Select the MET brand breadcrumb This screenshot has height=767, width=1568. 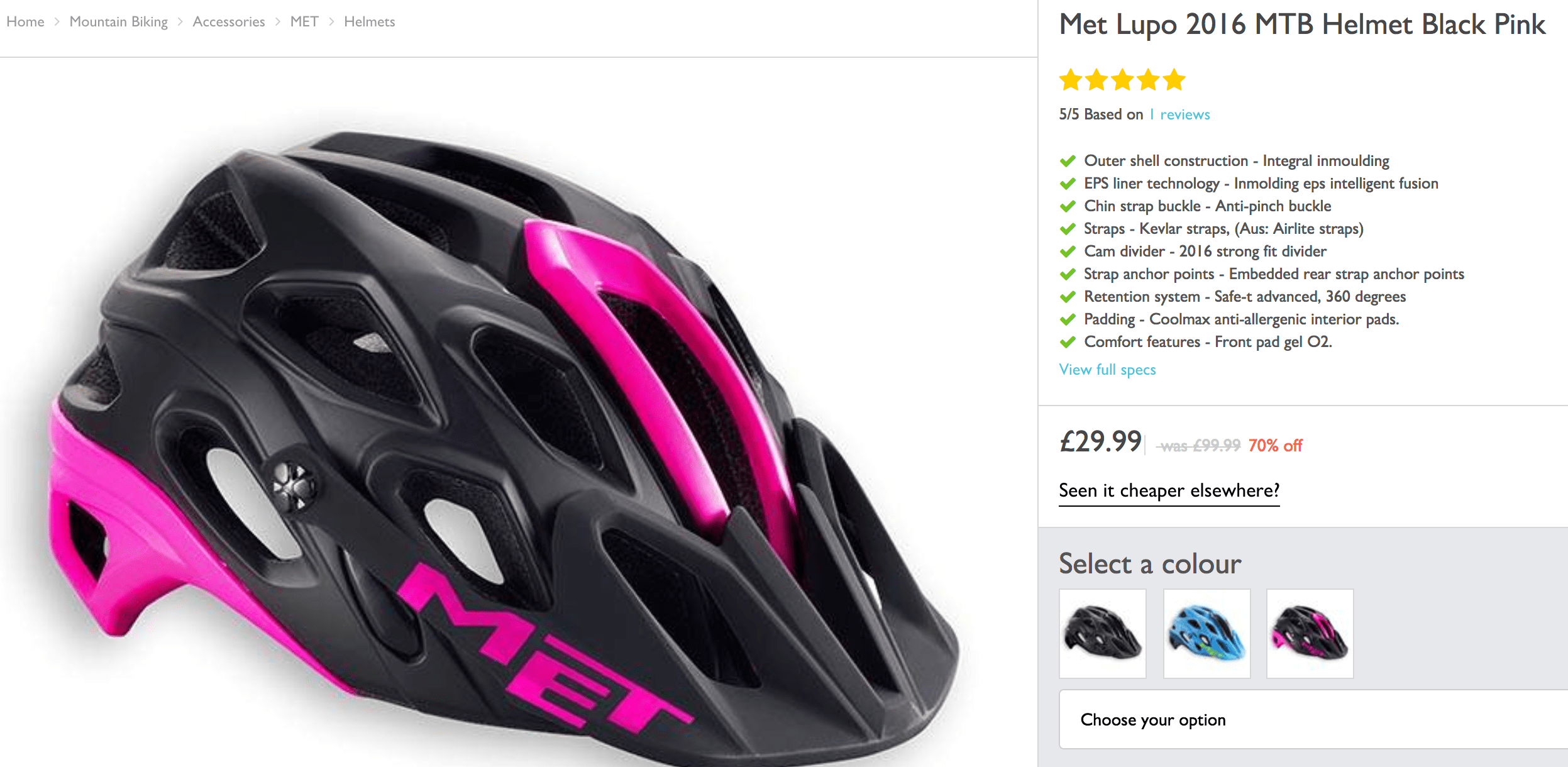click(304, 22)
